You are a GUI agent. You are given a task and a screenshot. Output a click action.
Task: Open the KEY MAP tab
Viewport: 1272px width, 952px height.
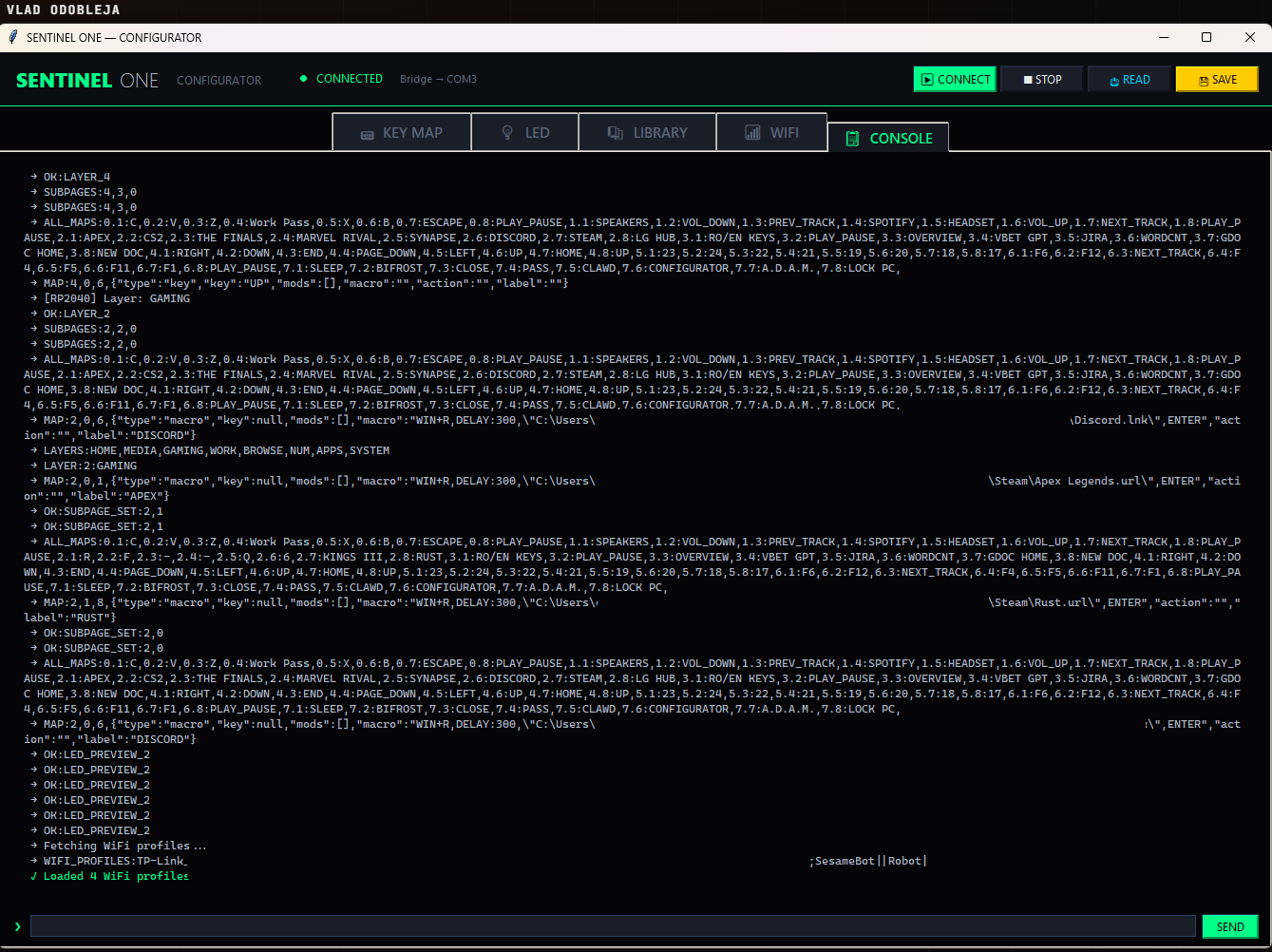pyautogui.click(x=402, y=133)
